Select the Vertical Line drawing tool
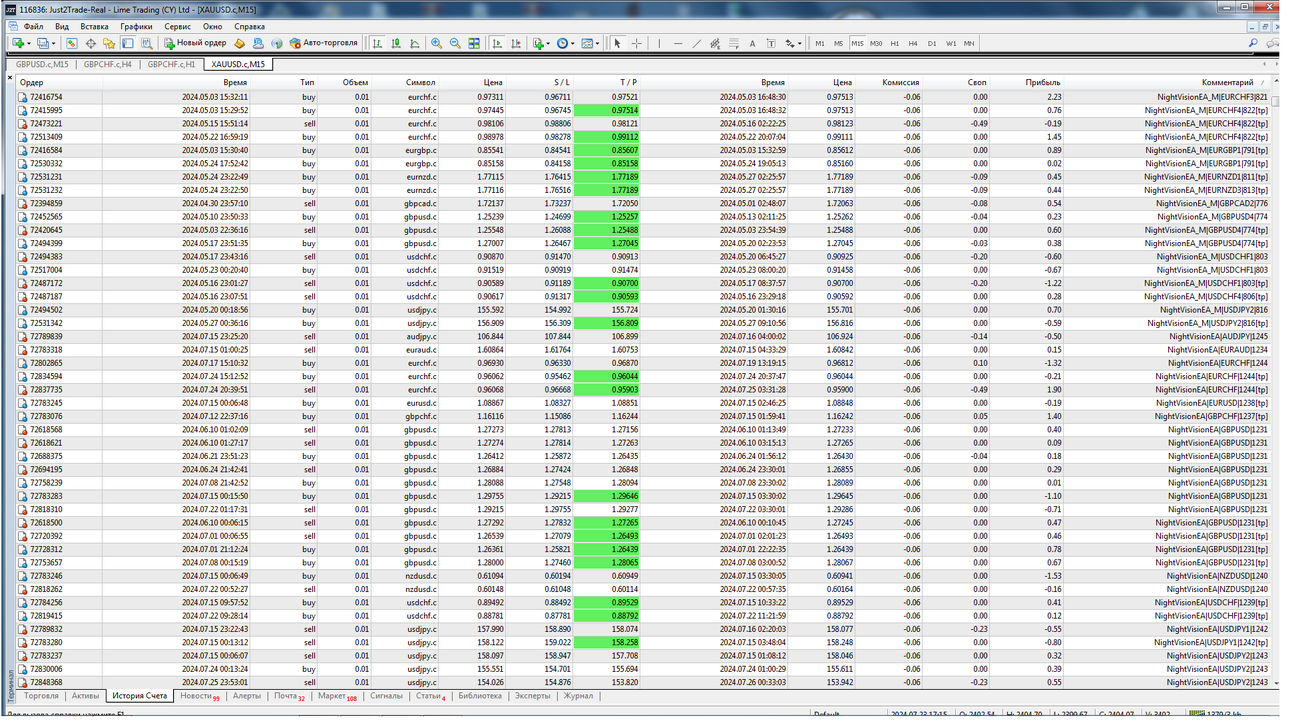 tap(659, 43)
